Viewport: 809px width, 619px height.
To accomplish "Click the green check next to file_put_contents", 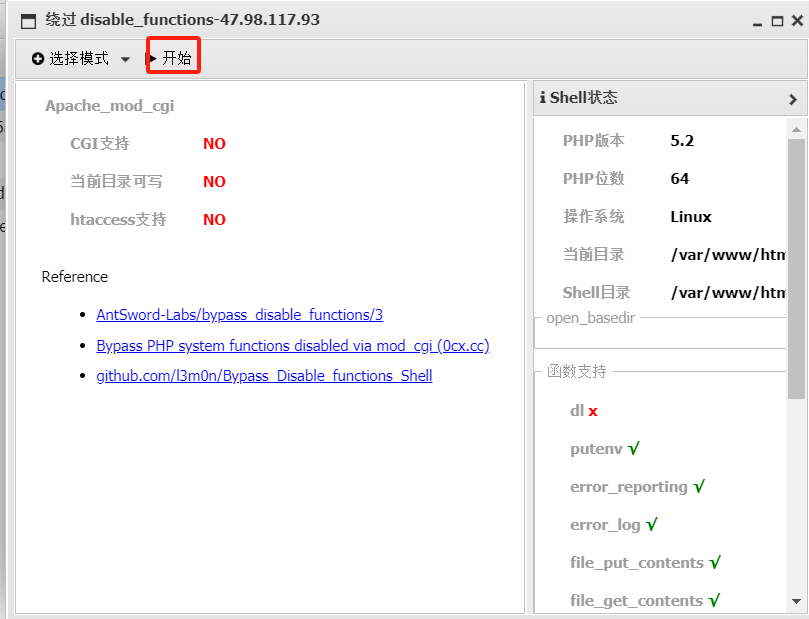I will pos(715,562).
